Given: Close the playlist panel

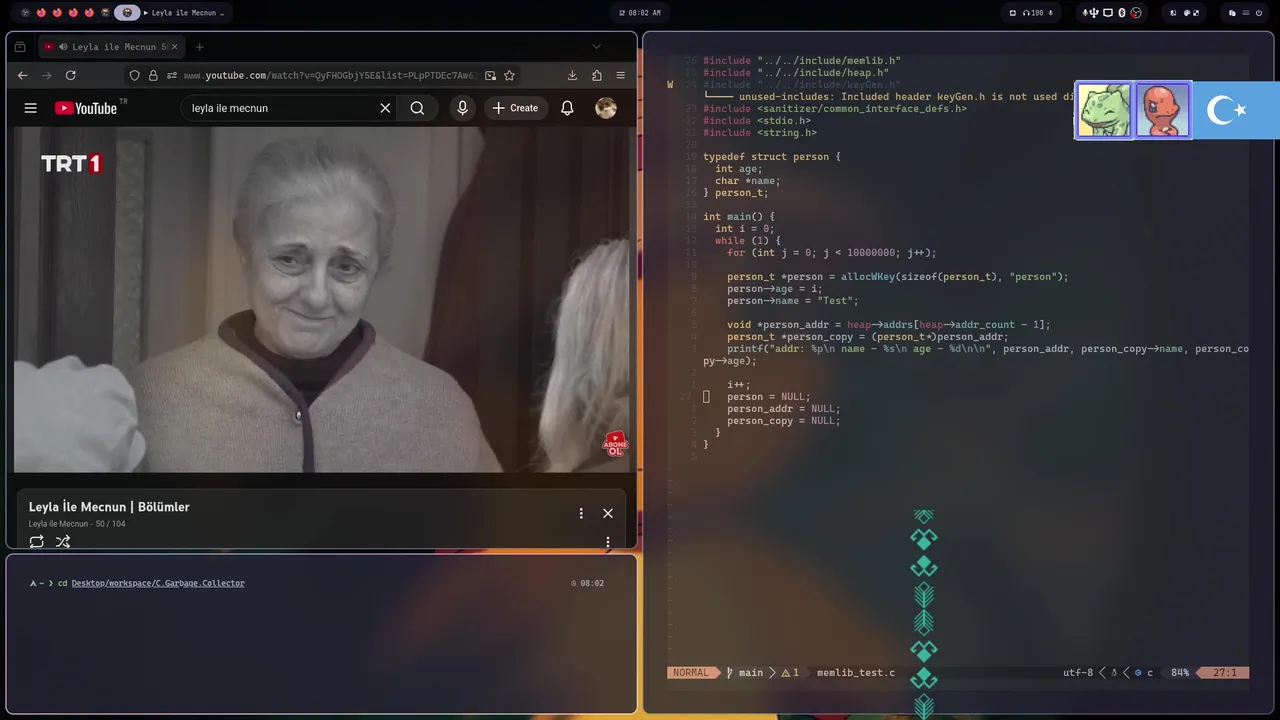Looking at the screenshot, I should pos(608,513).
